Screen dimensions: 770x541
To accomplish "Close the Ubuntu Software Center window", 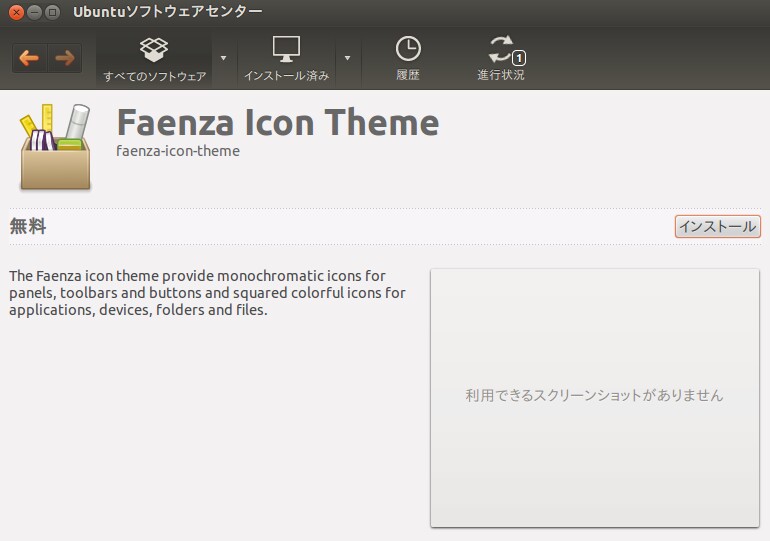I will (16, 12).
